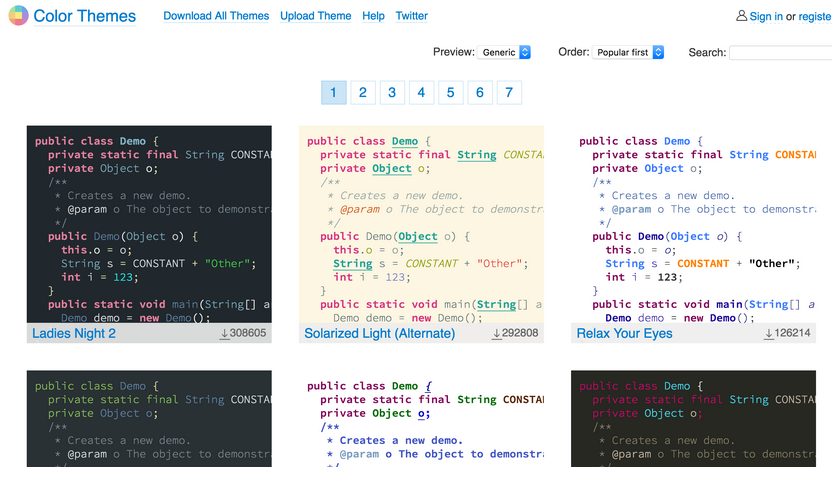The height and width of the screenshot is (480, 832).
Task: Click download arrow icon for Relax Your Eyes
Action: pyautogui.click(x=769, y=334)
